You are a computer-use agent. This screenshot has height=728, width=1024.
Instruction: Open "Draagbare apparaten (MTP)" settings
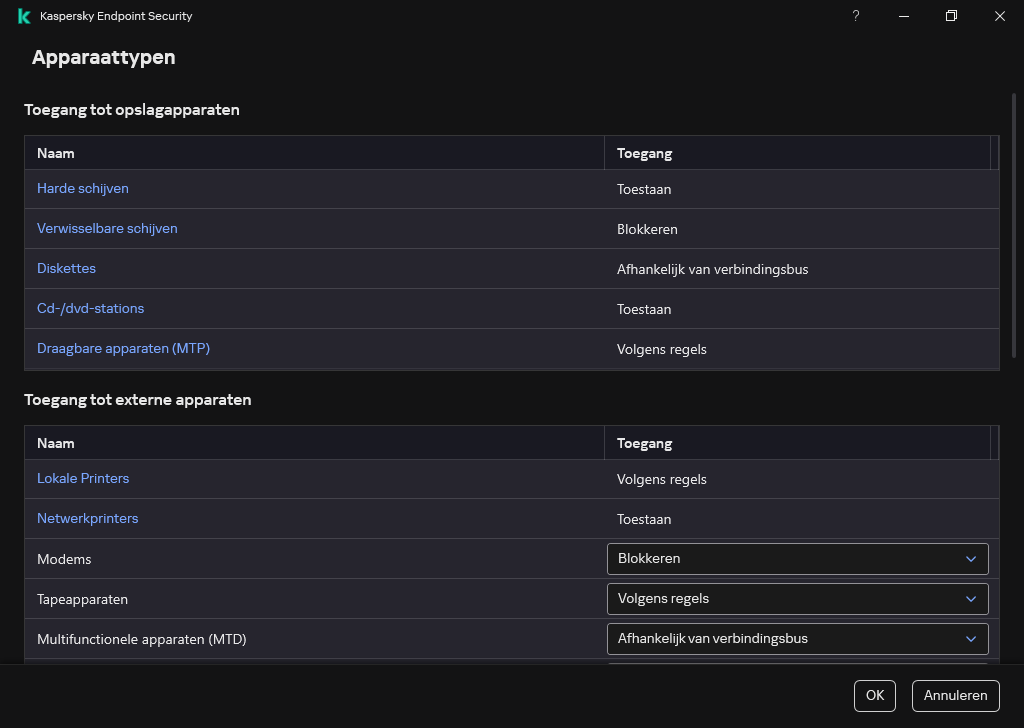tap(123, 348)
